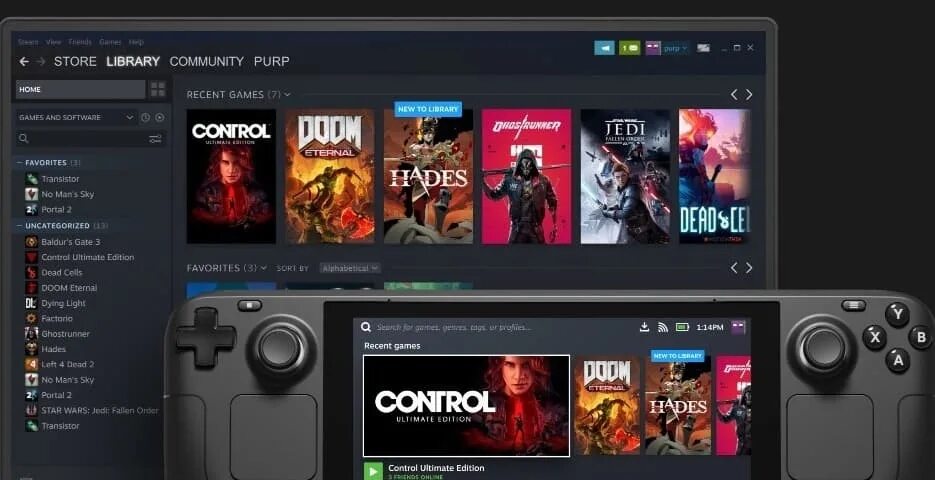Select Hades cover on Steam Deck screen
935x480 pixels.
coord(678,405)
